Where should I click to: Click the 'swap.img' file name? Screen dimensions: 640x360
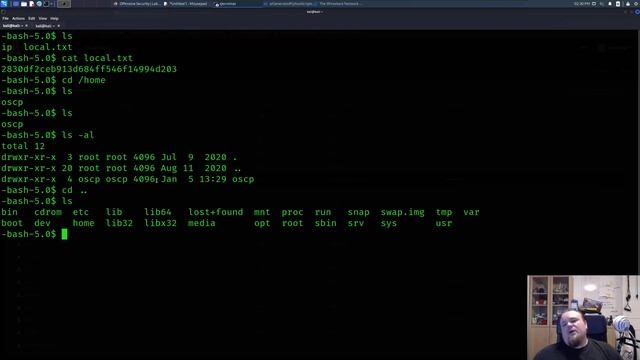click(402, 212)
